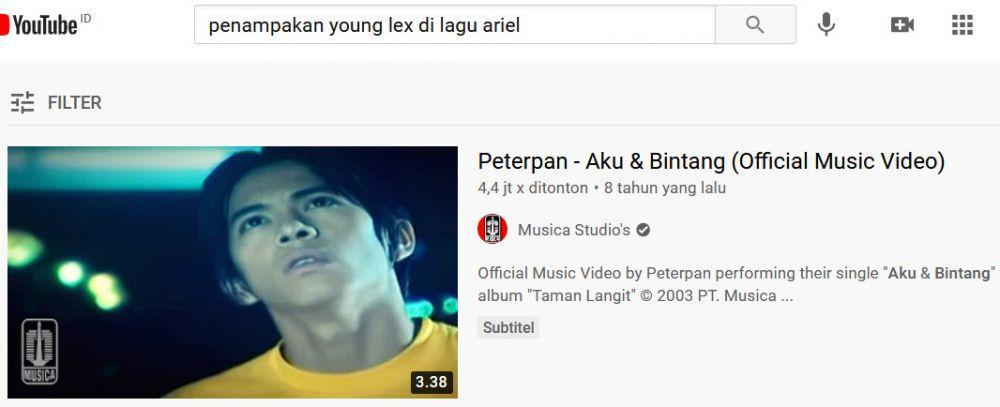1000x407 pixels.
Task: Open the YouTube apps grid icon
Action: pos(962,25)
